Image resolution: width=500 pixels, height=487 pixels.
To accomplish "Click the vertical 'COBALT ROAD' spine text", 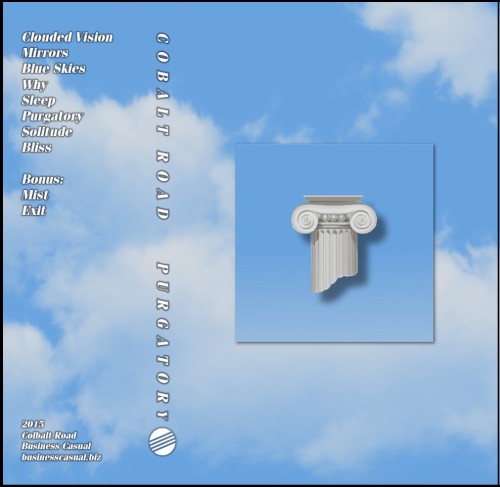I will [163, 126].
